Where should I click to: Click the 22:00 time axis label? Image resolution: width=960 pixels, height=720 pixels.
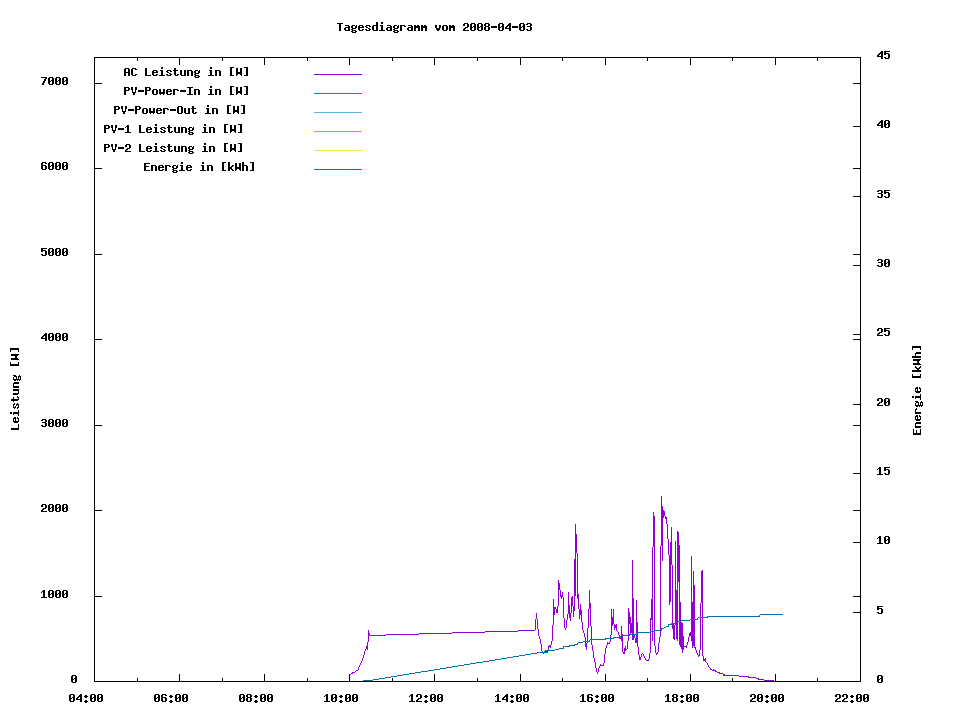(x=851, y=698)
